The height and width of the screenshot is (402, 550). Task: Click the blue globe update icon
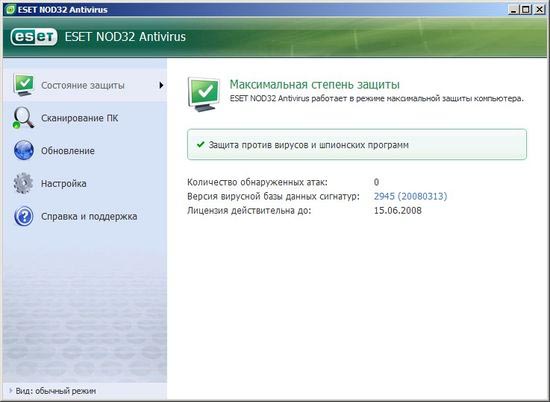pos(24,150)
